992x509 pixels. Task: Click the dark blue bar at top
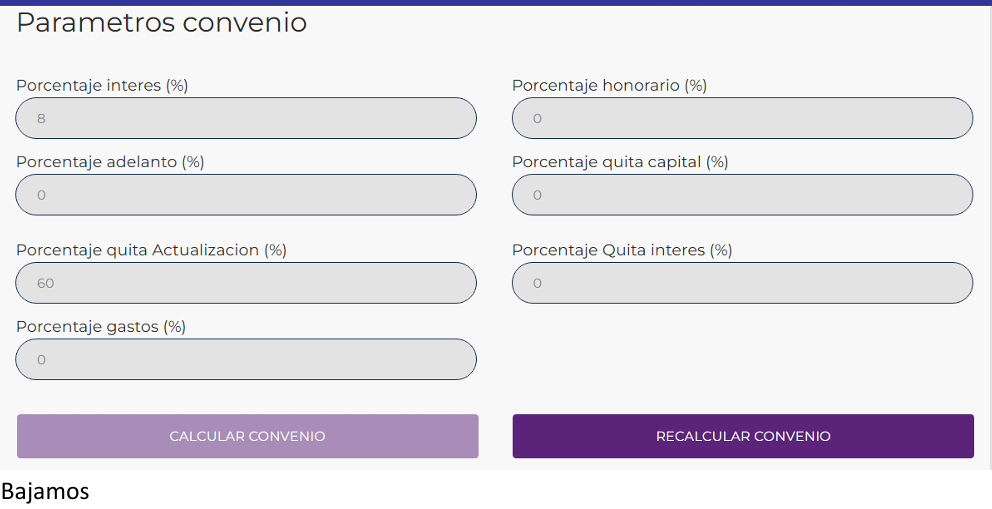496,2
